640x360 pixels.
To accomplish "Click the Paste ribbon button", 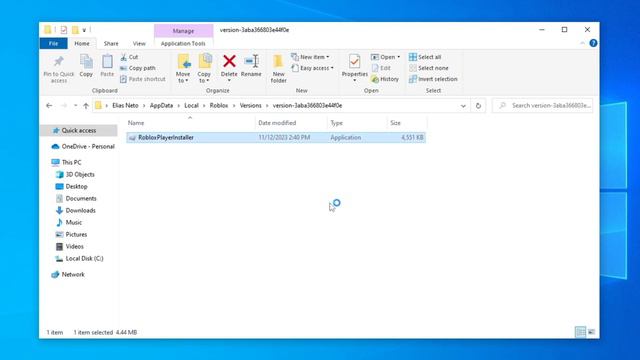I will 107,66.
